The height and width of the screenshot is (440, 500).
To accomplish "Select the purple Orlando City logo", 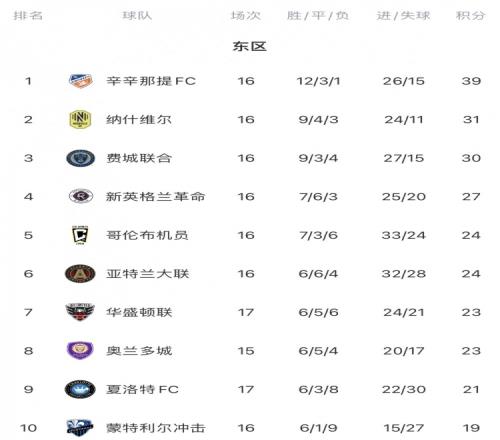I will click(x=80, y=350).
